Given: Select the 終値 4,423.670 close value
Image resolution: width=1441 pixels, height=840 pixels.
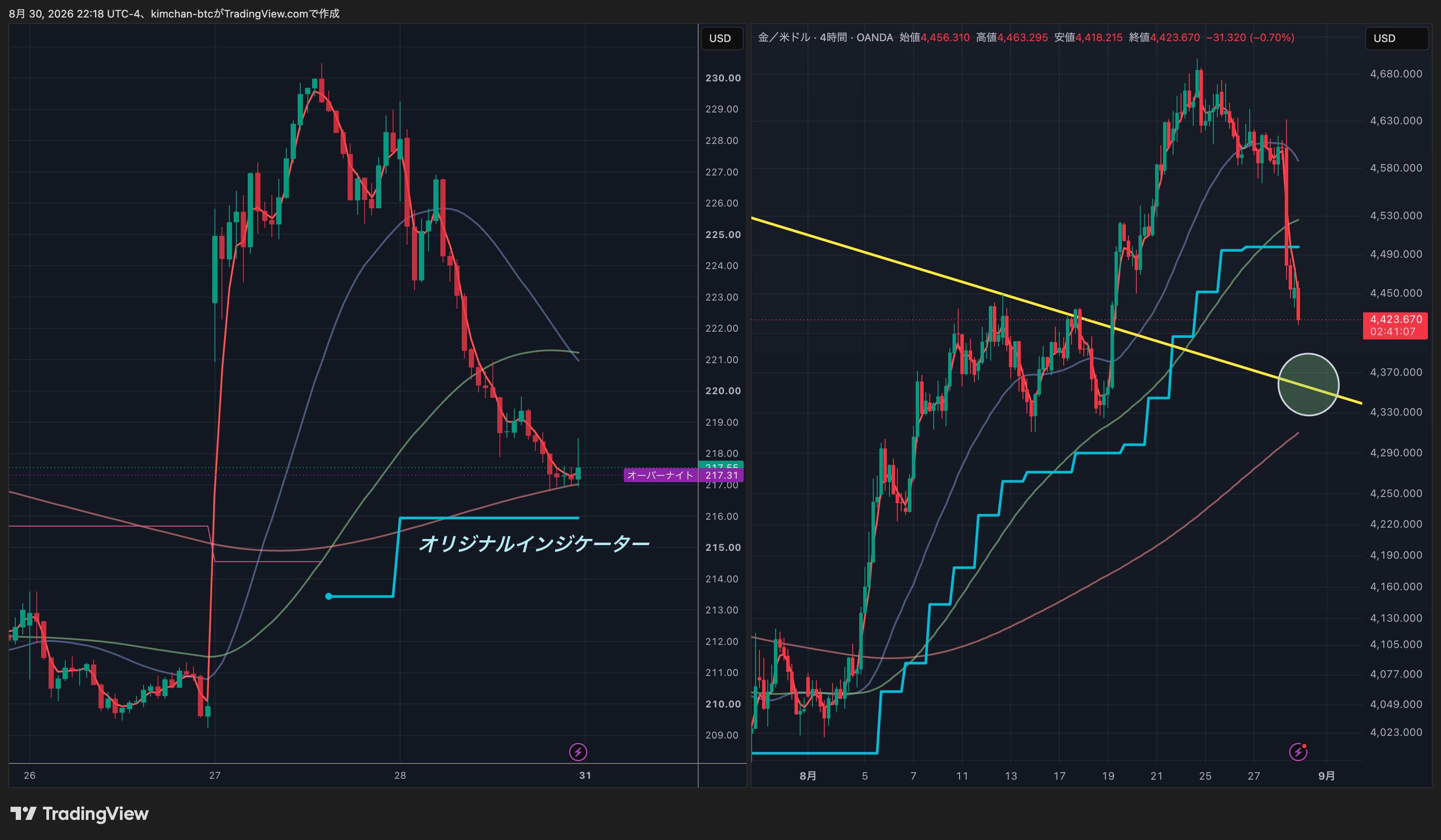Looking at the screenshot, I should click(1164, 38).
